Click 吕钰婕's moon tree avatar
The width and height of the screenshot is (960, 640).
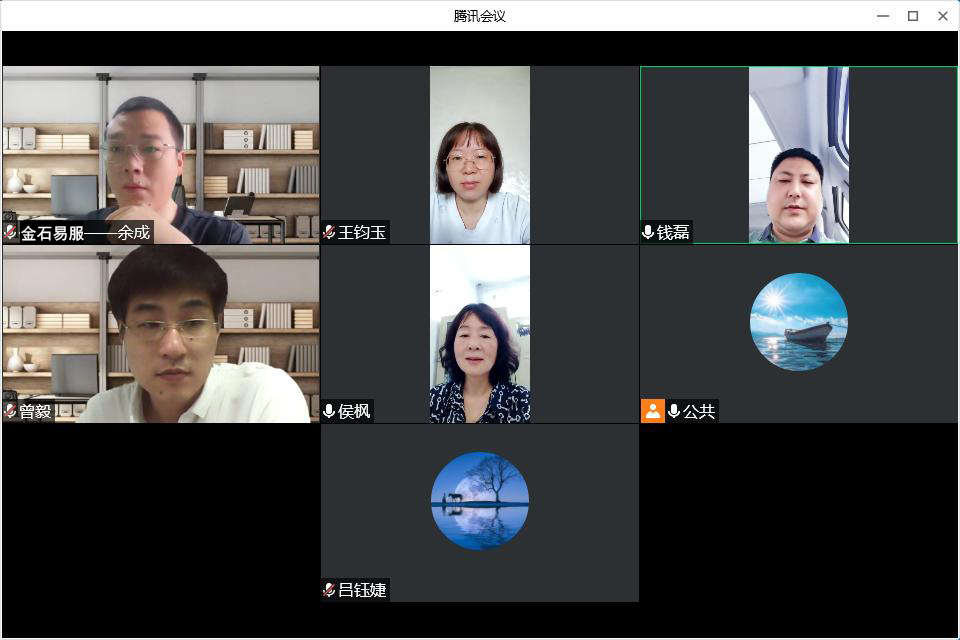480,501
